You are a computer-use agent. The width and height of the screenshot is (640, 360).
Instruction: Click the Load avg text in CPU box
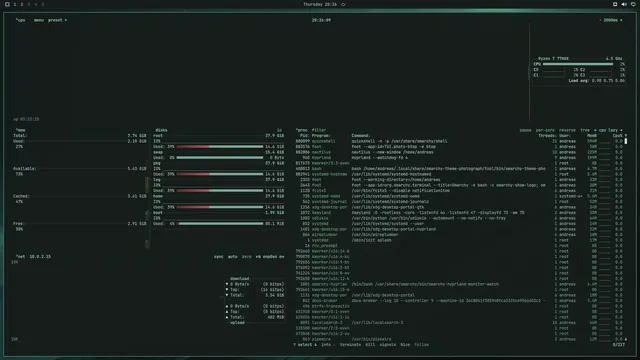tap(596, 81)
